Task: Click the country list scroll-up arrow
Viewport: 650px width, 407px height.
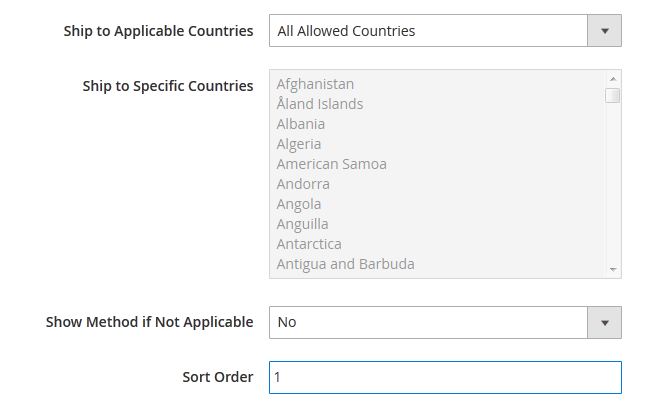Action: (x=613, y=79)
